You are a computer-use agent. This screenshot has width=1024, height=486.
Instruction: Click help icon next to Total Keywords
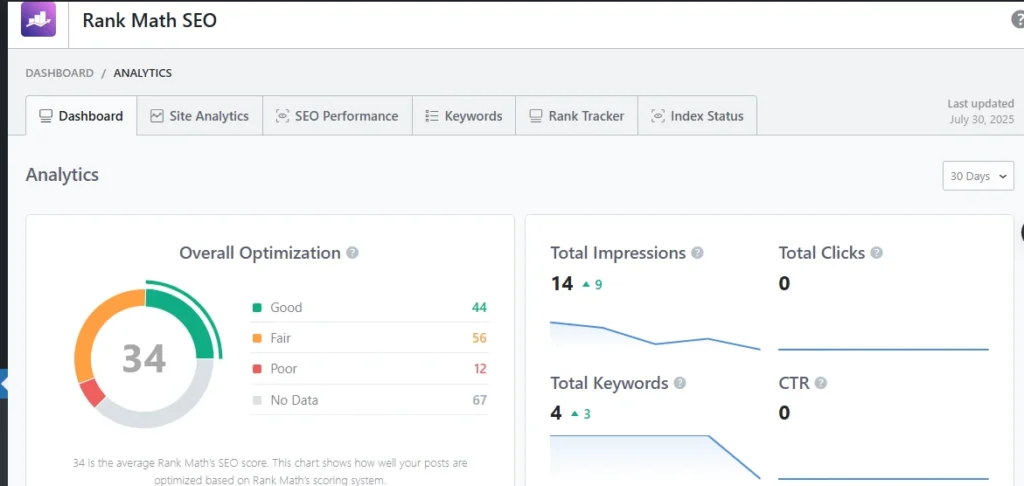[679, 383]
